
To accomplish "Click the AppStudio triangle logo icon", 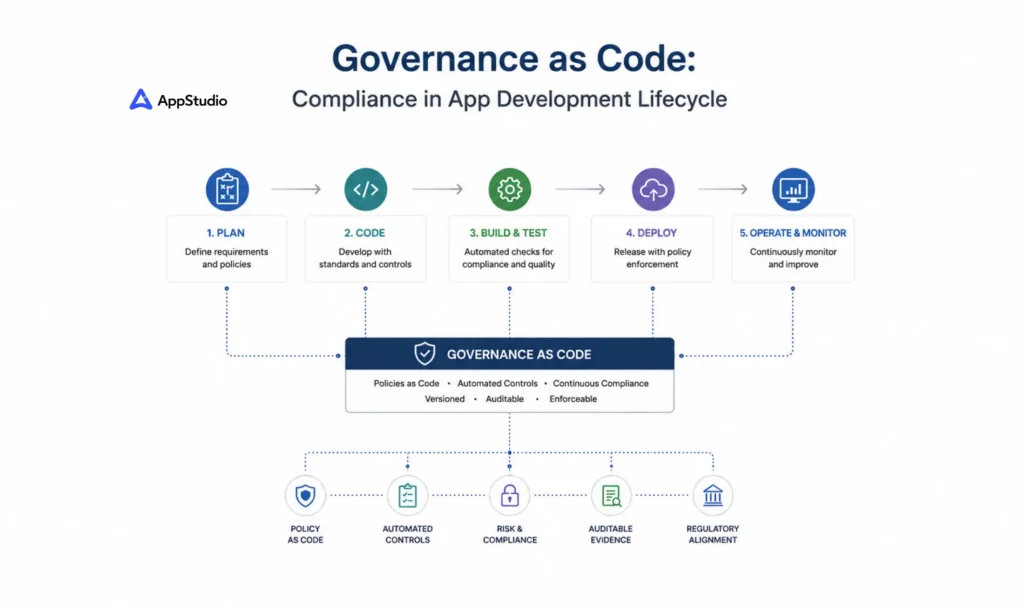I will (140, 99).
